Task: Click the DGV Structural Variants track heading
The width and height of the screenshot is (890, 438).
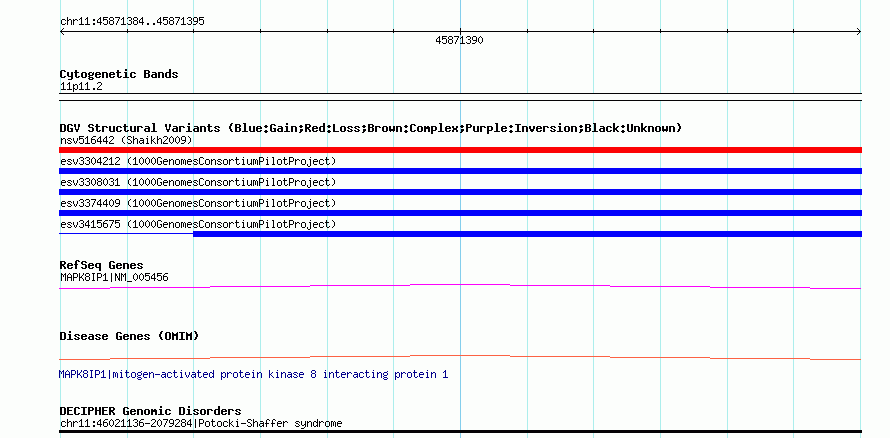Action: (x=371, y=128)
